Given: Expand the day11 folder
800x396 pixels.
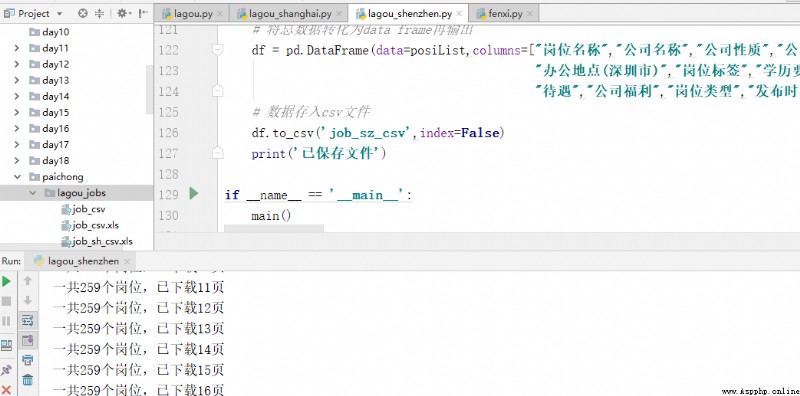Looking at the screenshot, I should coord(17,48).
